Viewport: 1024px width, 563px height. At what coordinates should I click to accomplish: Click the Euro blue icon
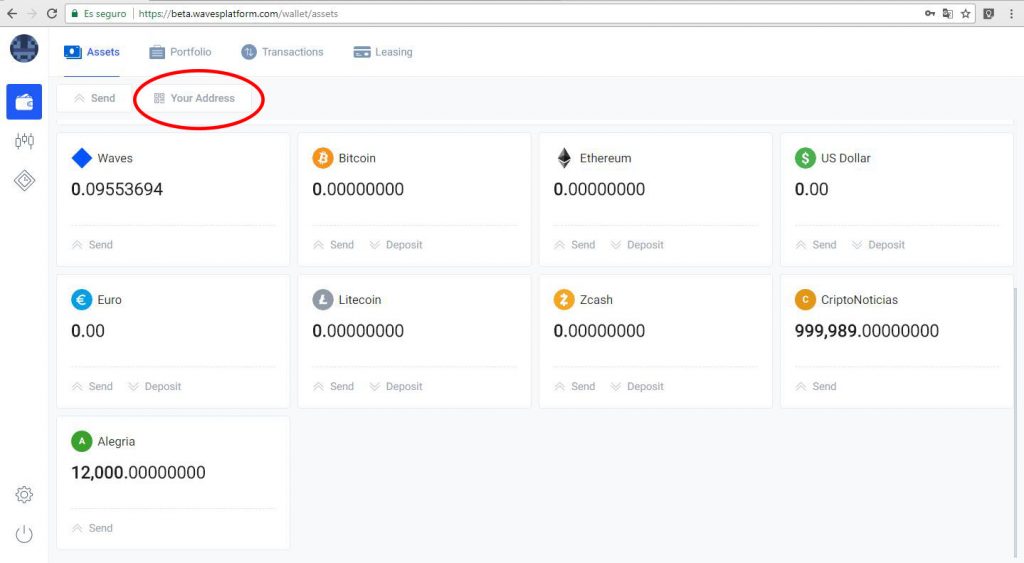(x=82, y=300)
